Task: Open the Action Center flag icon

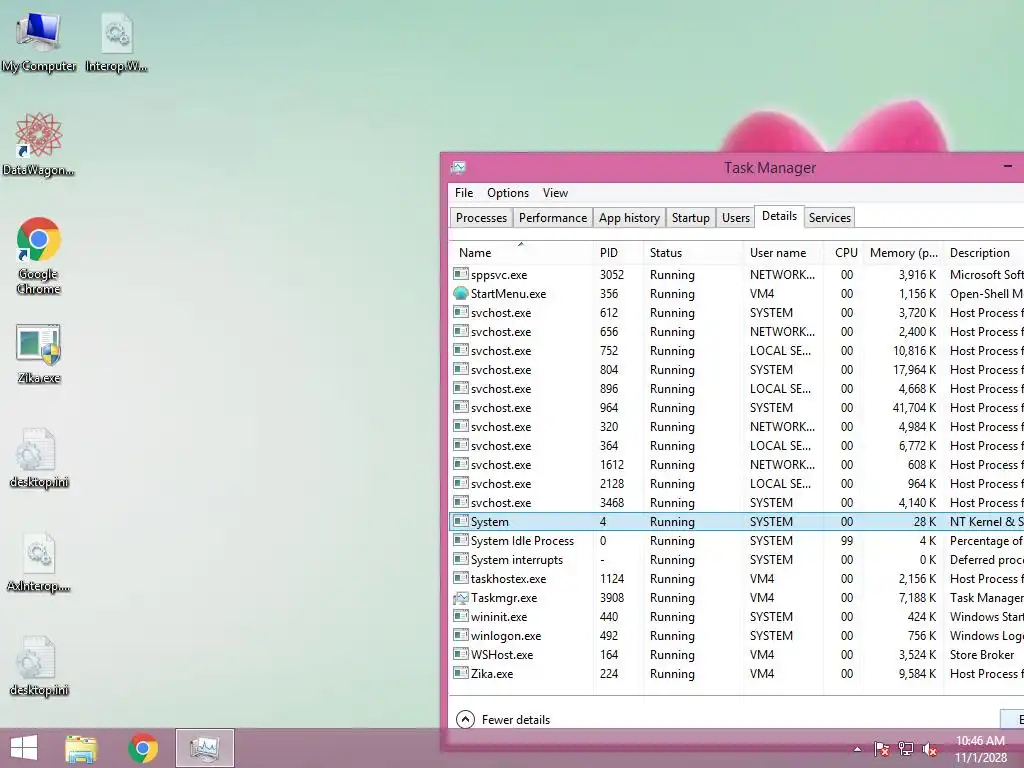Action: 881,749
